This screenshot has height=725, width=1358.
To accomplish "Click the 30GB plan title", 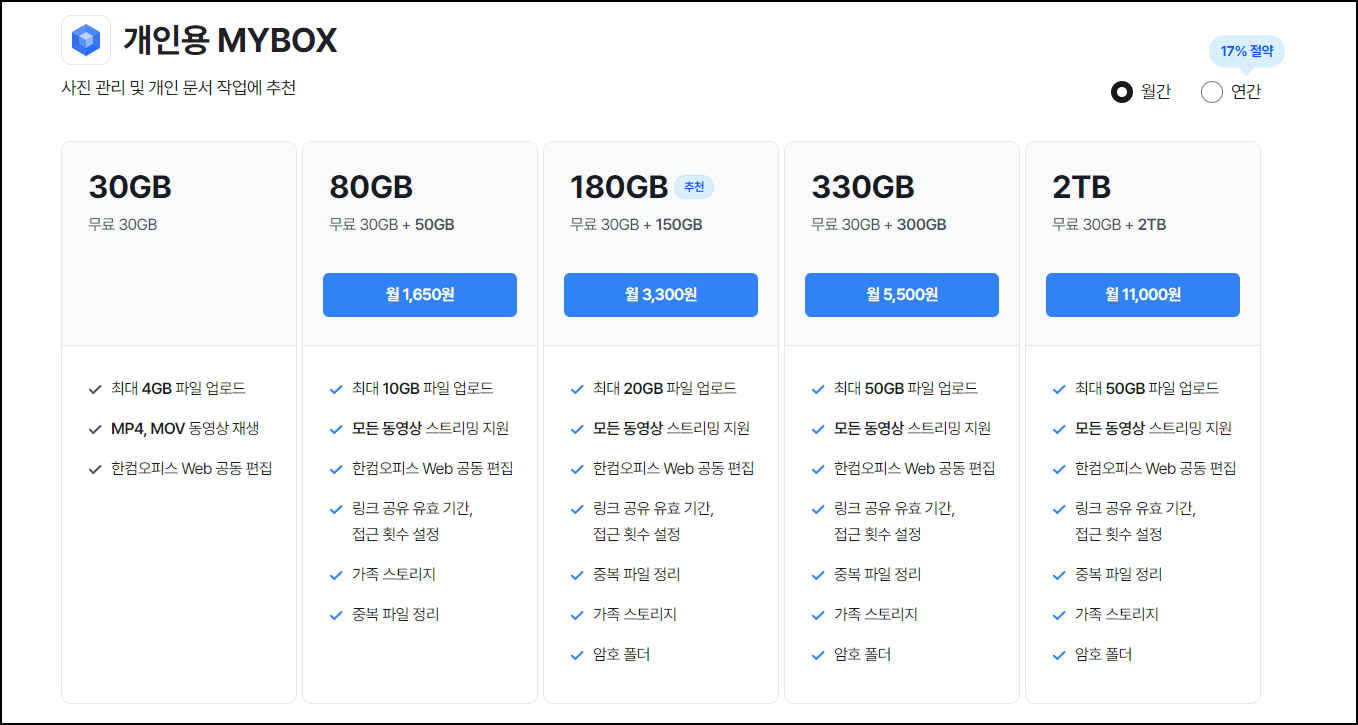I will pyautogui.click(x=130, y=187).
